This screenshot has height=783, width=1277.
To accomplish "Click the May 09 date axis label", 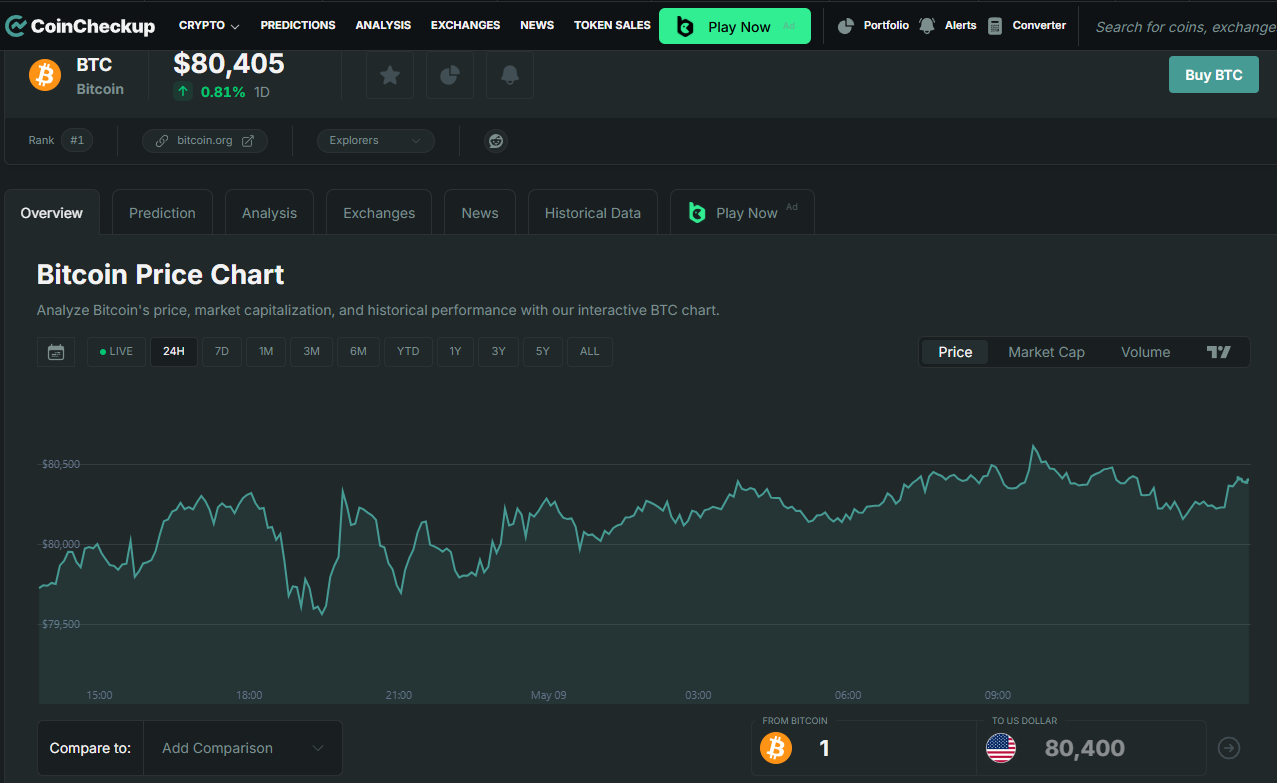I will tap(548, 695).
